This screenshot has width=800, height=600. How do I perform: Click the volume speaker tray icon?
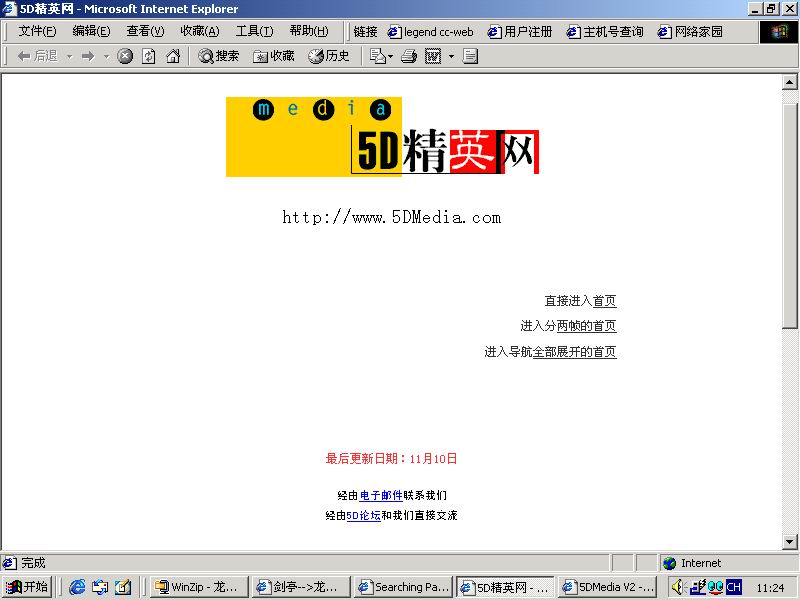[678, 587]
